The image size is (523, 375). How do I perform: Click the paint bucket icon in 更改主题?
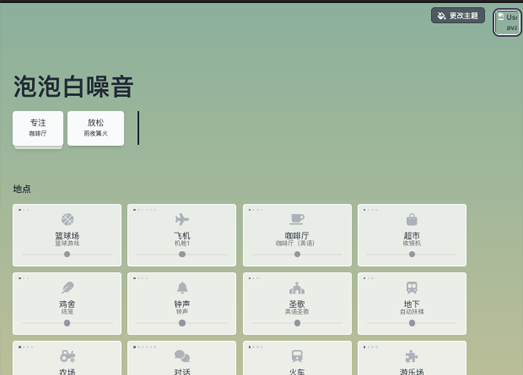tap(442, 16)
